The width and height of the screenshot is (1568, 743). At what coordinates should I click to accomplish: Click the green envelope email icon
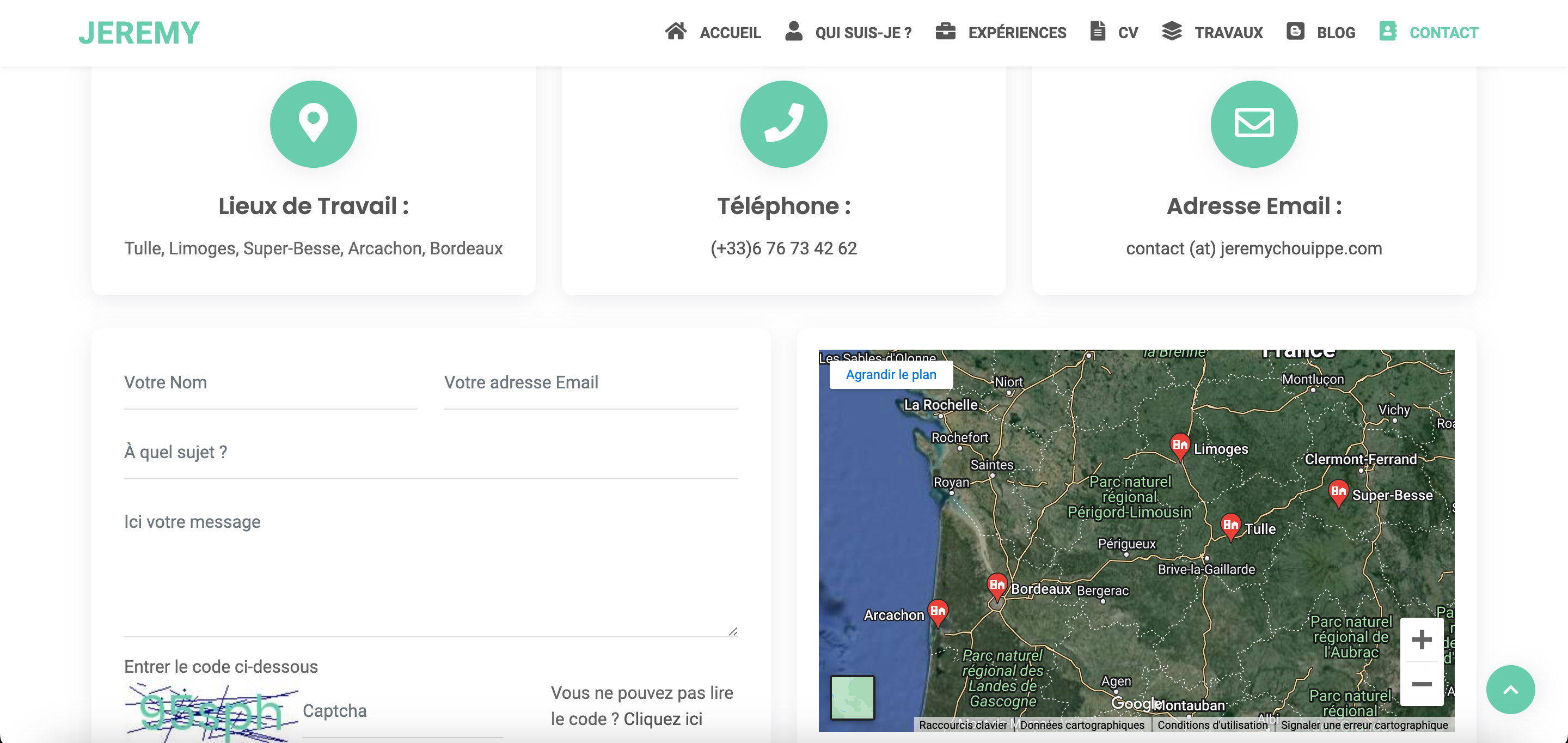1253,124
